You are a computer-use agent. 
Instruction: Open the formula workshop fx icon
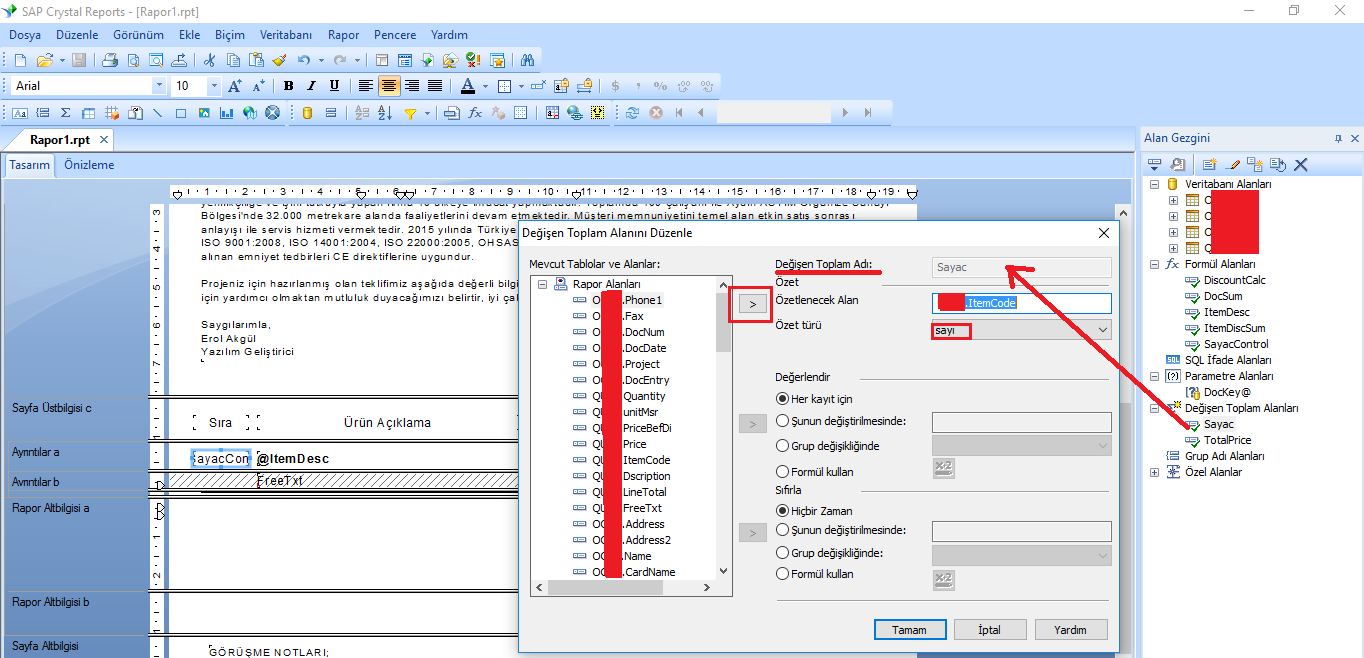click(475, 113)
